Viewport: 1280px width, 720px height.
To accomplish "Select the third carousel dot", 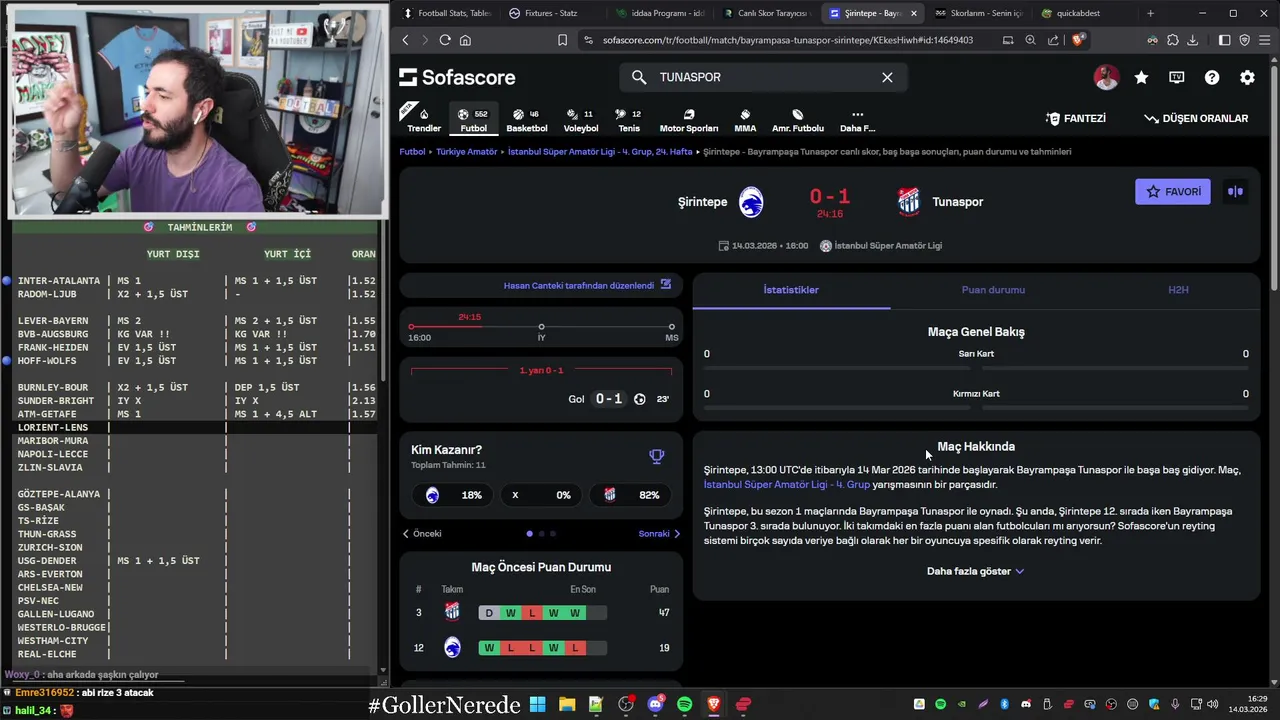I will (553, 534).
